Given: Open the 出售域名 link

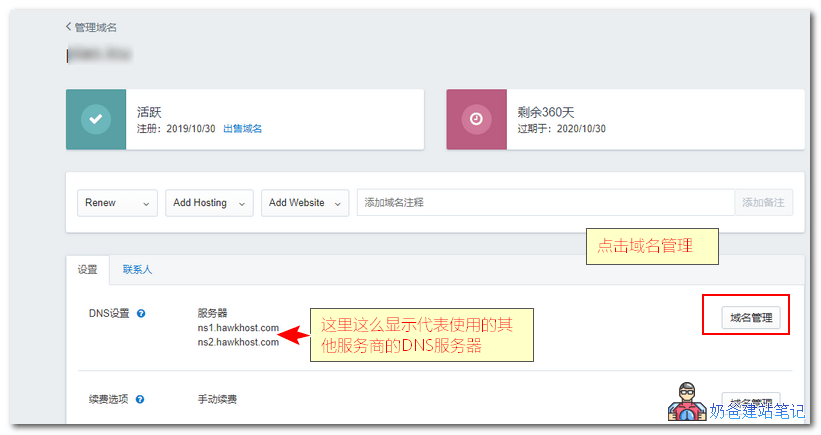Looking at the screenshot, I should 242,129.
